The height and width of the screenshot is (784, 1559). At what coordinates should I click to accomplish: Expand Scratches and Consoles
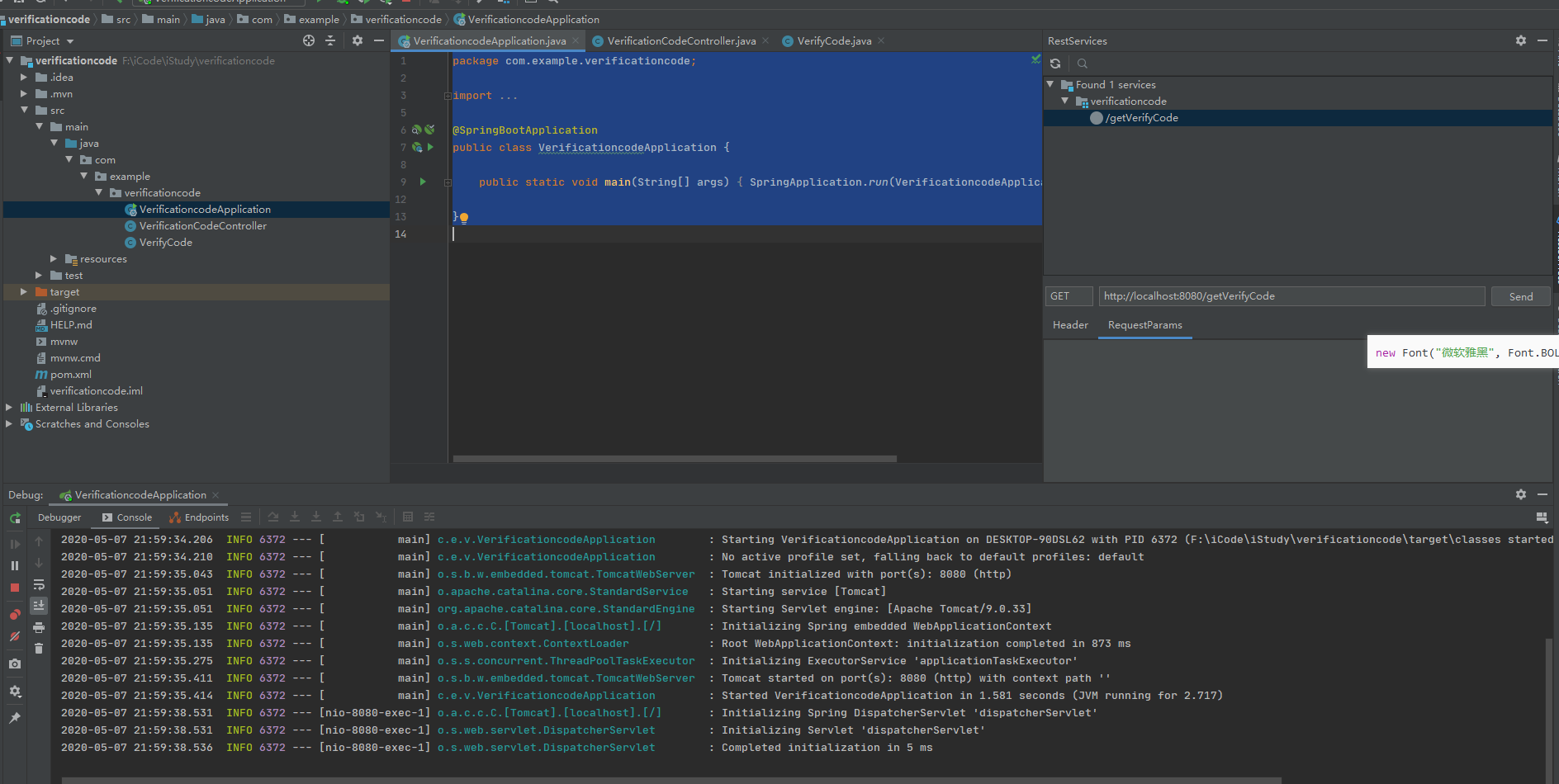point(9,424)
